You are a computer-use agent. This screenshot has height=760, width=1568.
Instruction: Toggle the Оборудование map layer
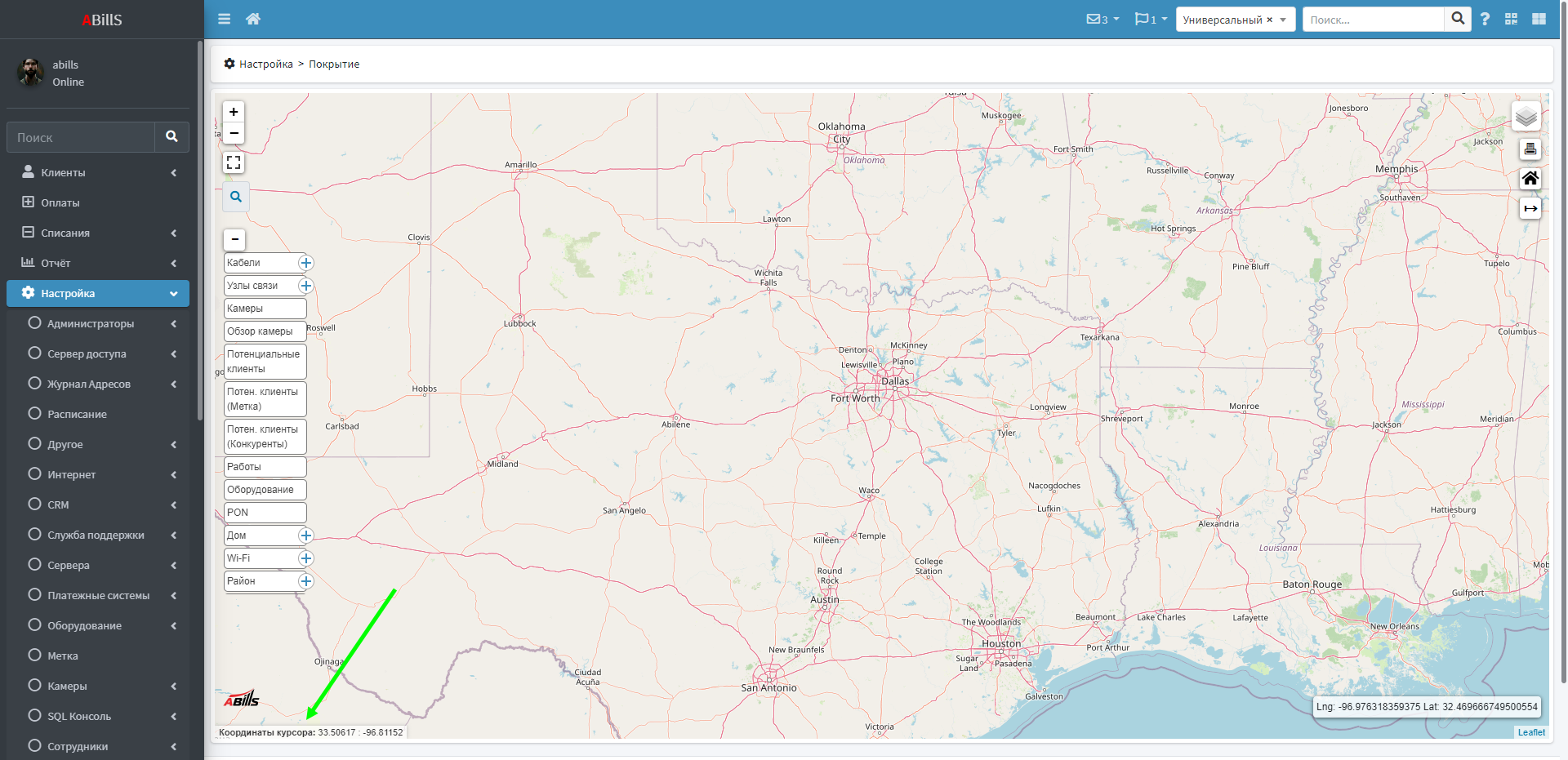265,490
